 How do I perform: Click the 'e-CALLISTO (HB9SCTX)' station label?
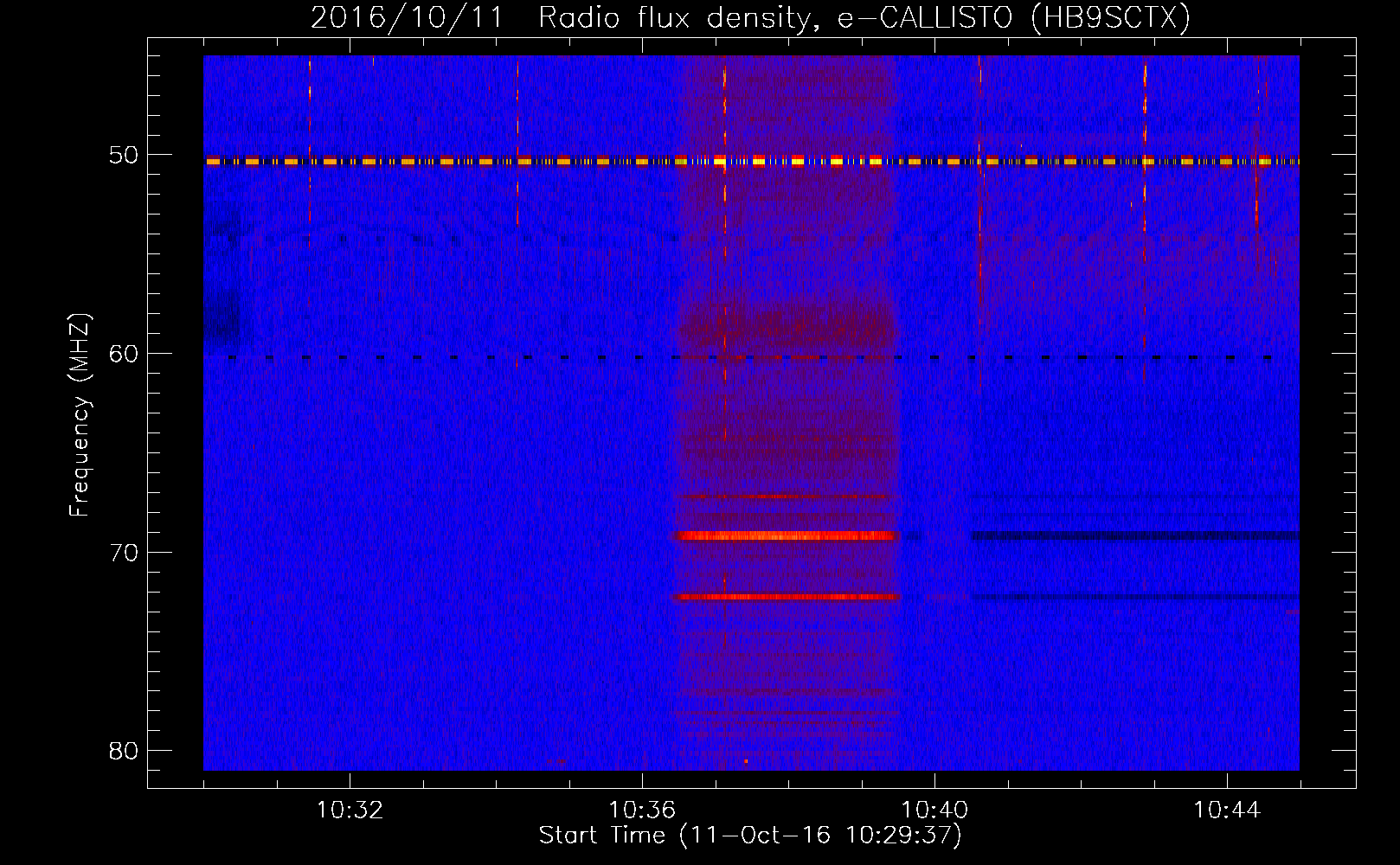(x=1013, y=18)
